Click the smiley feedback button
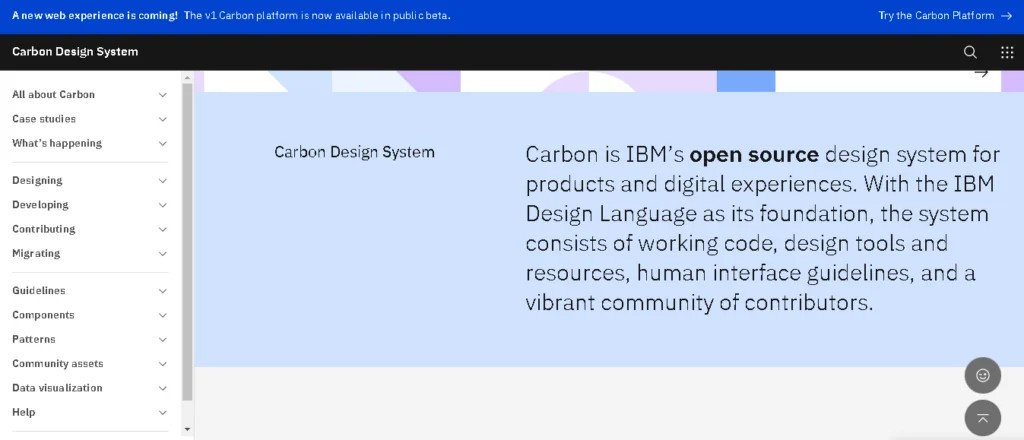 point(982,375)
